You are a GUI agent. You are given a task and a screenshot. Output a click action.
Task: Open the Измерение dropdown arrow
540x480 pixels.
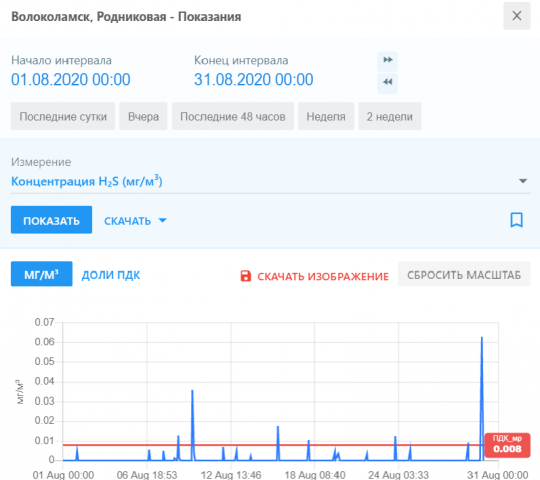click(523, 181)
